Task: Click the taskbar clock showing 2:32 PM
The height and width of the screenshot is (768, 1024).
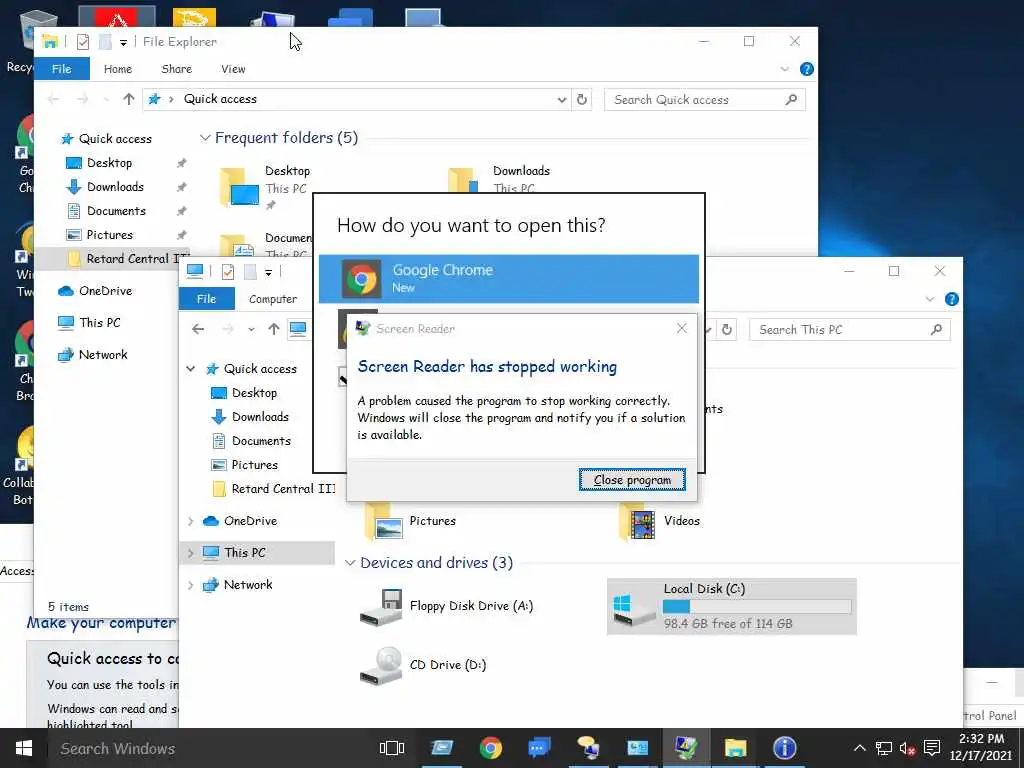Action: point(982,748)
